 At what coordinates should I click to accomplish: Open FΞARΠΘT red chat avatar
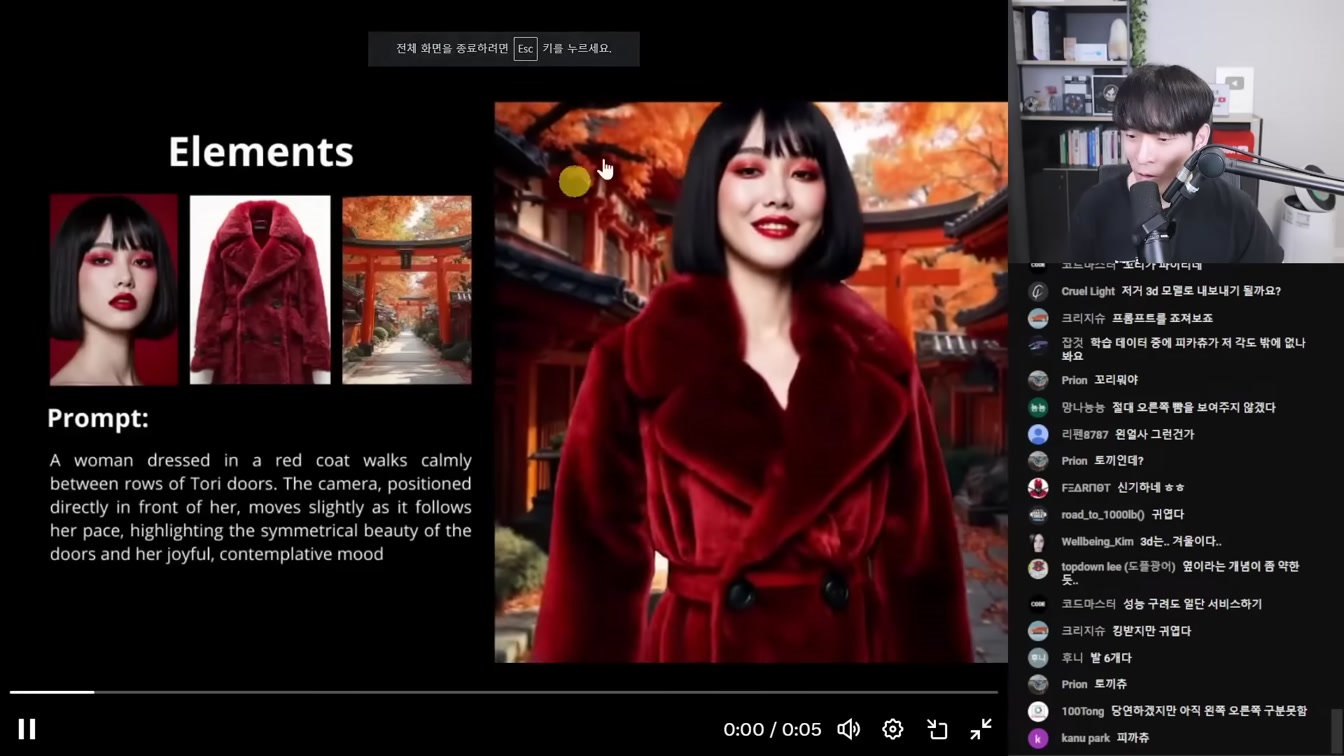[x=1038, y=488]
